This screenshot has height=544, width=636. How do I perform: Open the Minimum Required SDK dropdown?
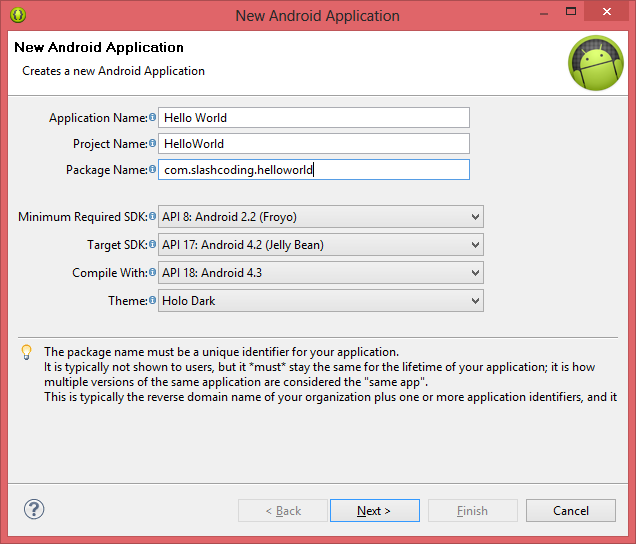coord(321,217)
